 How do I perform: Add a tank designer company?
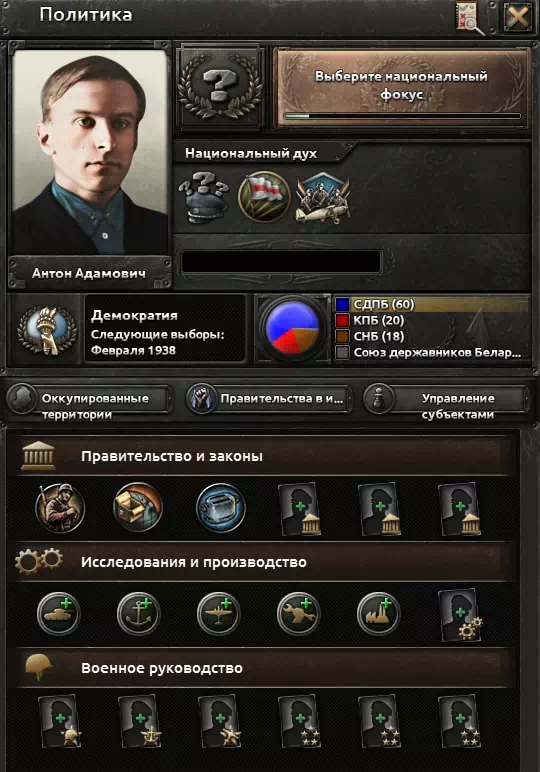pyautogui.click(x=59, y=613)
